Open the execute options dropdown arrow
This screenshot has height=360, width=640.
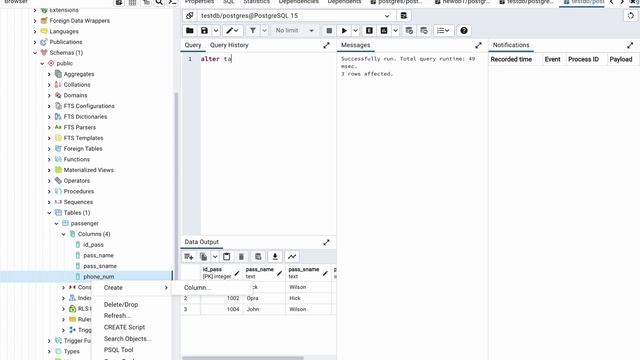[356, 31]
